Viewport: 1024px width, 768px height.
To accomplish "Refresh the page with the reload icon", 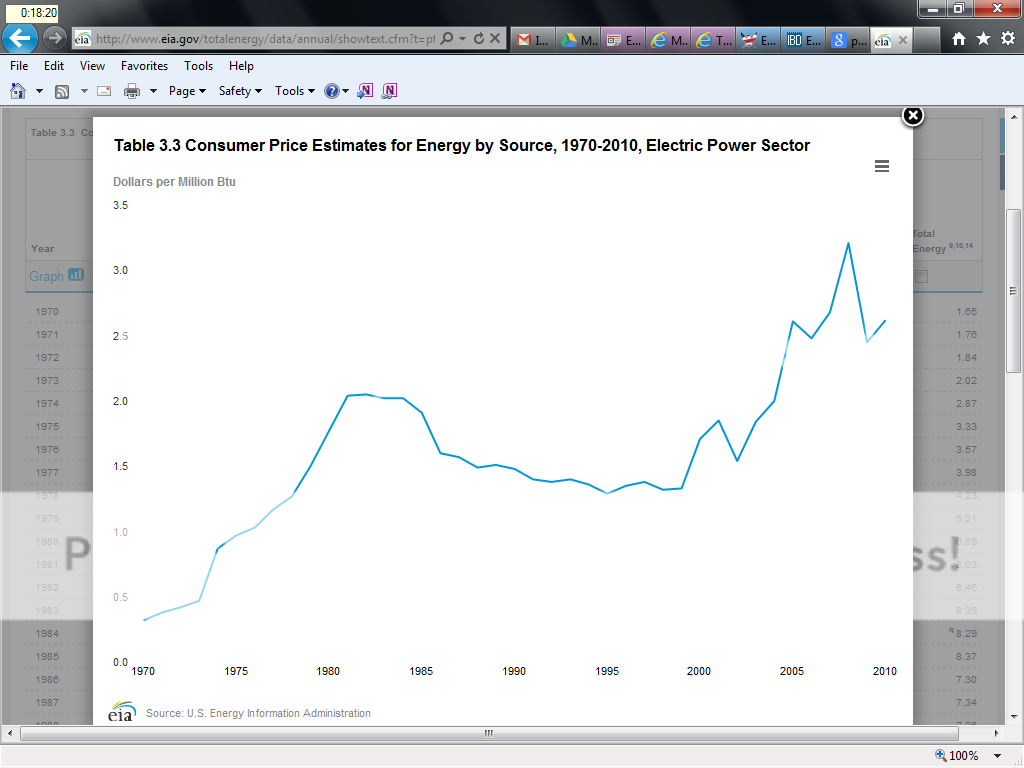I will pyautogui.click(x=478, y=39).
